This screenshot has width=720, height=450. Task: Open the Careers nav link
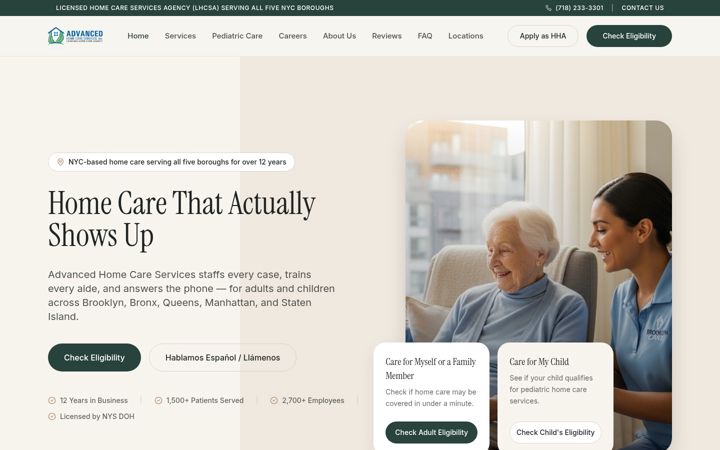coord(292,36)
